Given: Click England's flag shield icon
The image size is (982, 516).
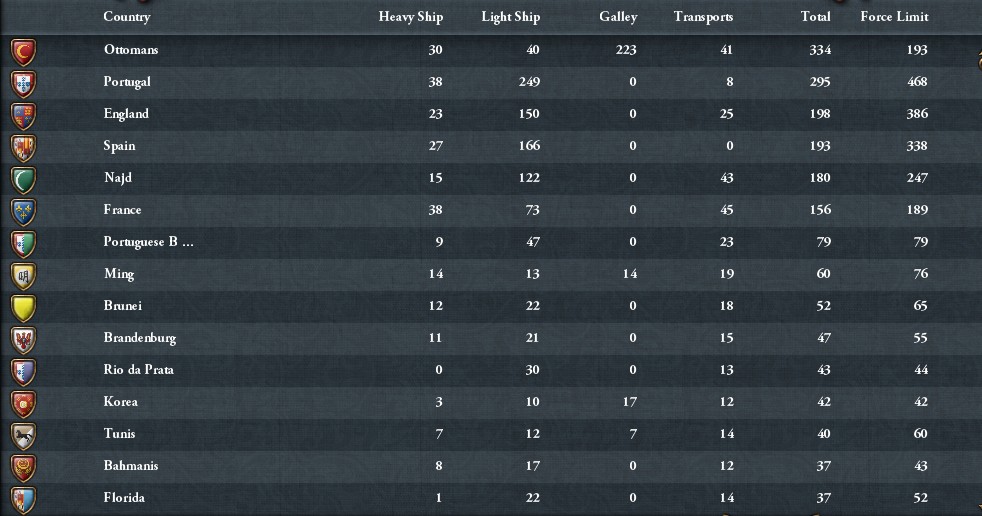Looking at the screenshot, I should tap(23, 114).
